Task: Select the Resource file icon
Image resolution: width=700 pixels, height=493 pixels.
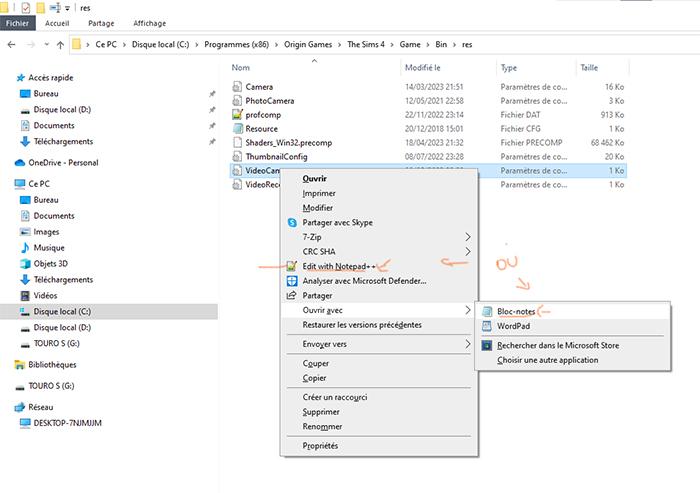Action: pyautogui.click(x=237, y=129)
